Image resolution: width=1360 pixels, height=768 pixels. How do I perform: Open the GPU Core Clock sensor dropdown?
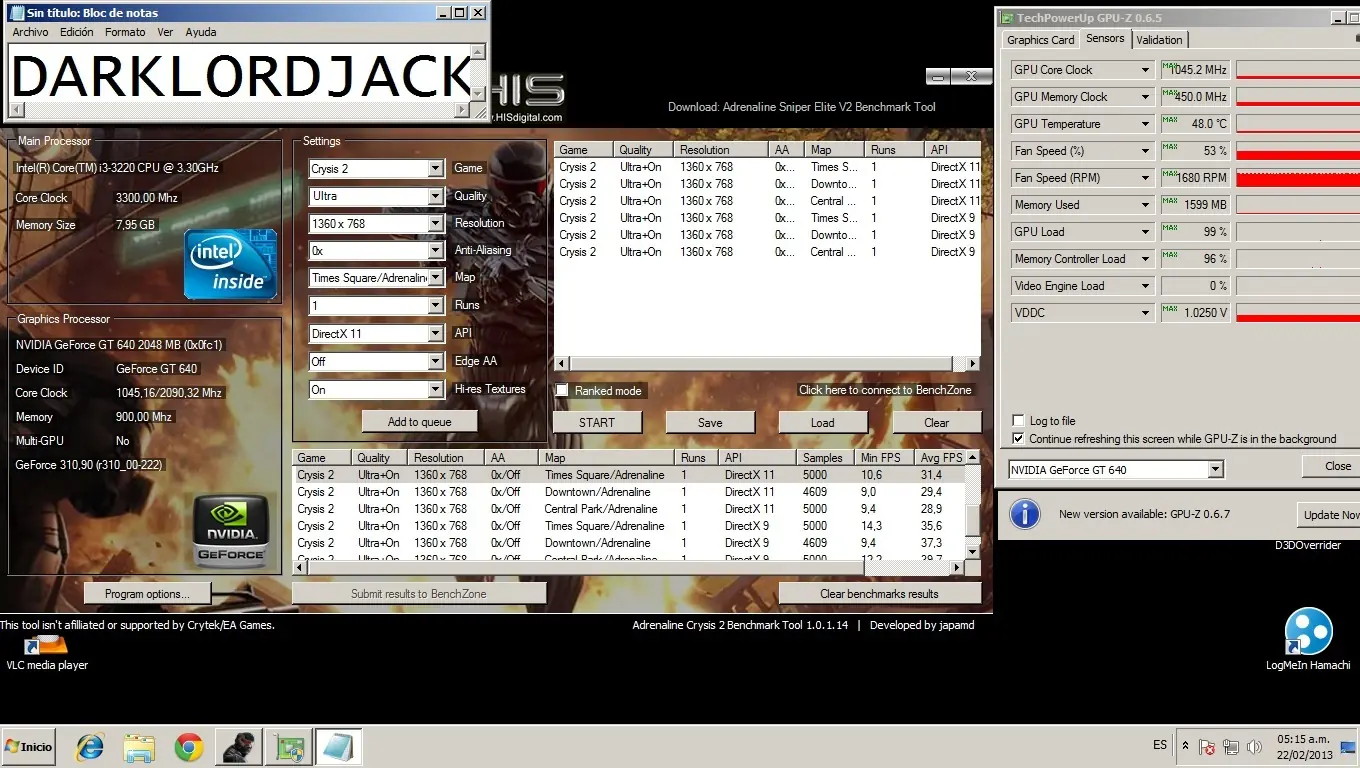[1146, 70]
